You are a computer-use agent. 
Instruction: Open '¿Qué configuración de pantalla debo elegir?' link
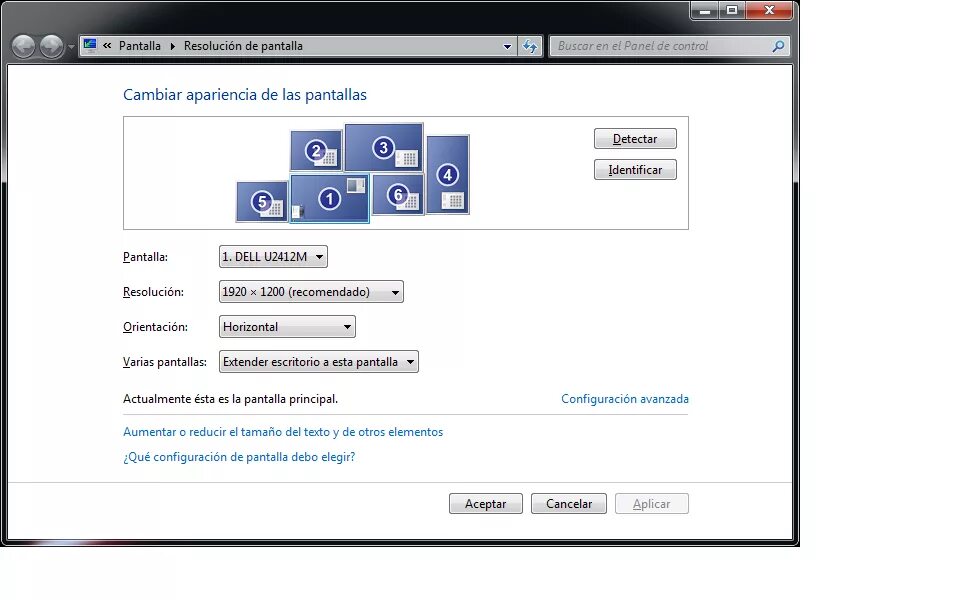(239, 457)
